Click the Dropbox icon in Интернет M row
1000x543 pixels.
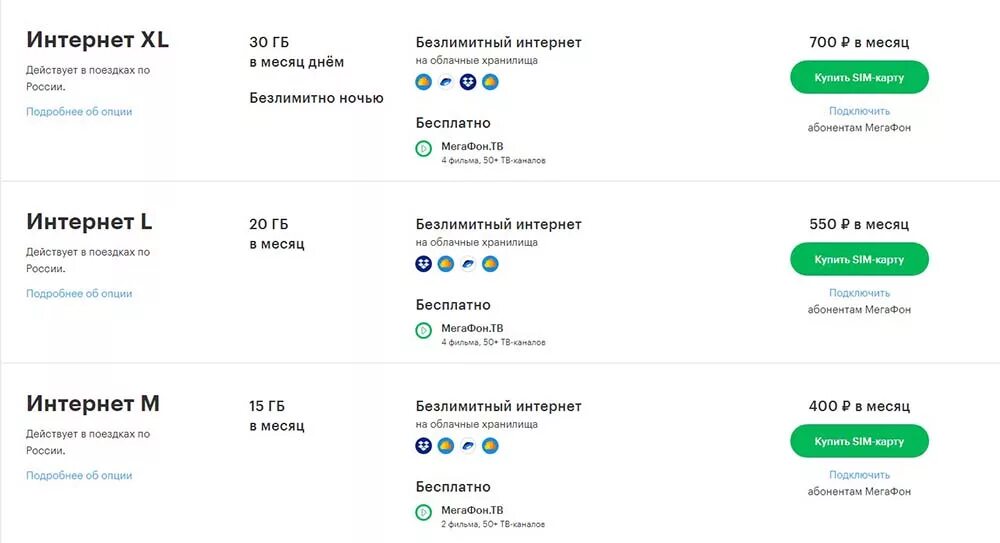tap(423, 445)
